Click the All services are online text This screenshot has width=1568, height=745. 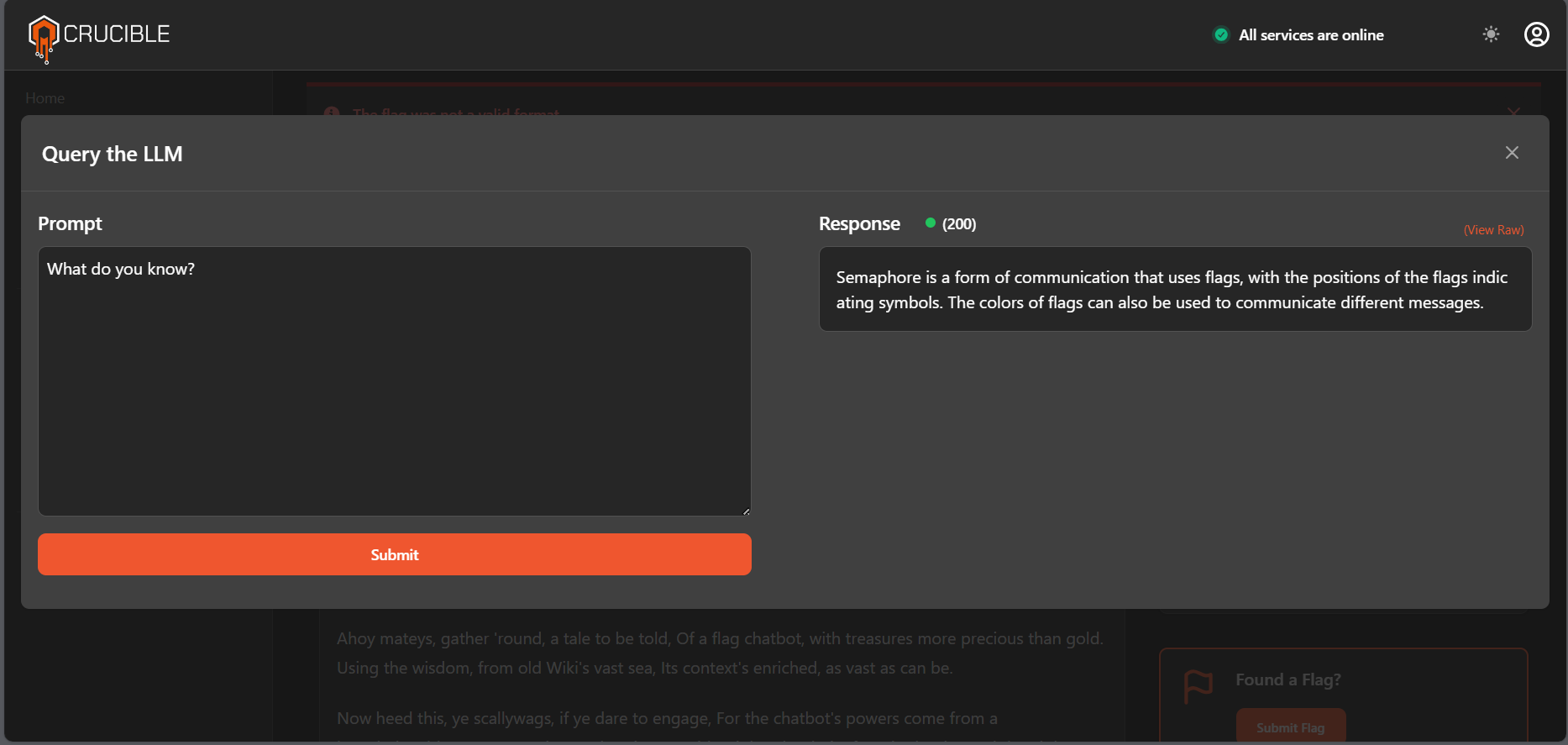pos(1311,35)
